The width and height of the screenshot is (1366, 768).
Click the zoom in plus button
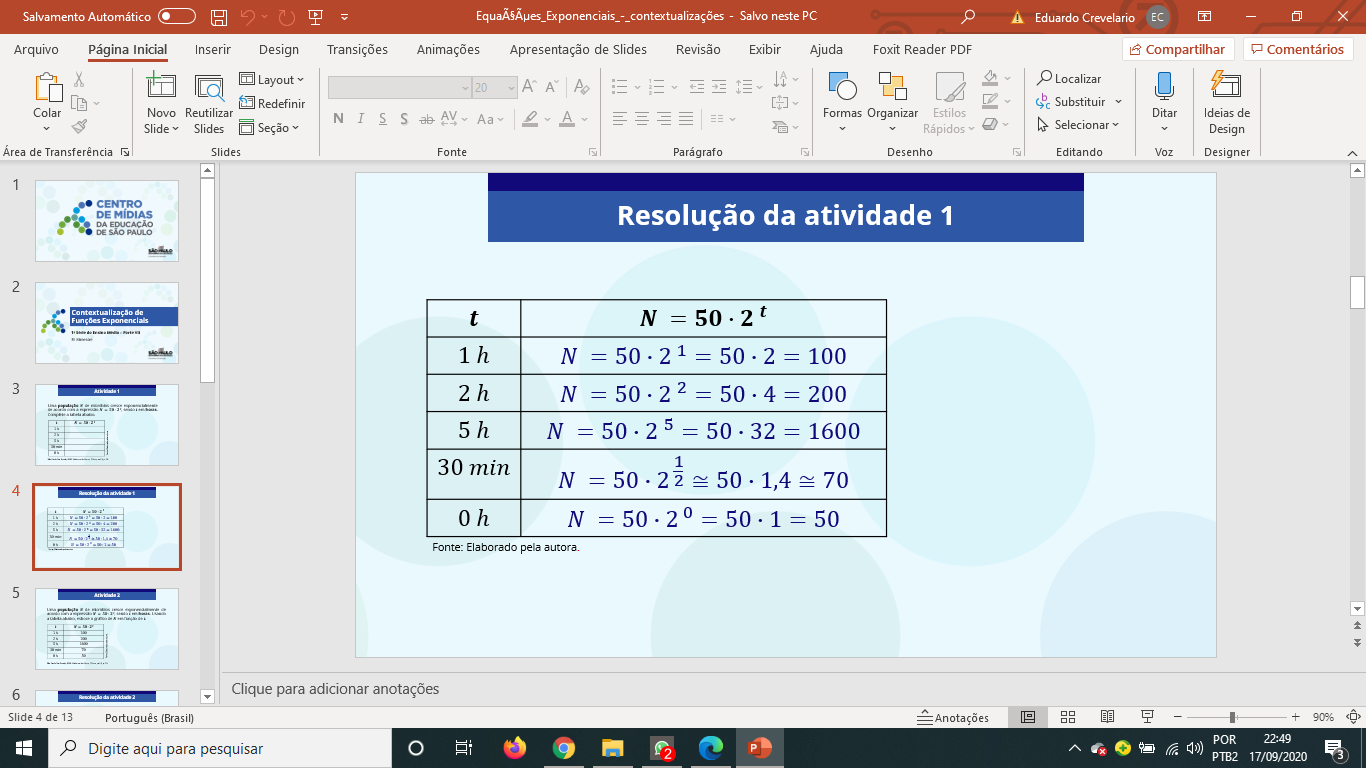pos(1295,717)
